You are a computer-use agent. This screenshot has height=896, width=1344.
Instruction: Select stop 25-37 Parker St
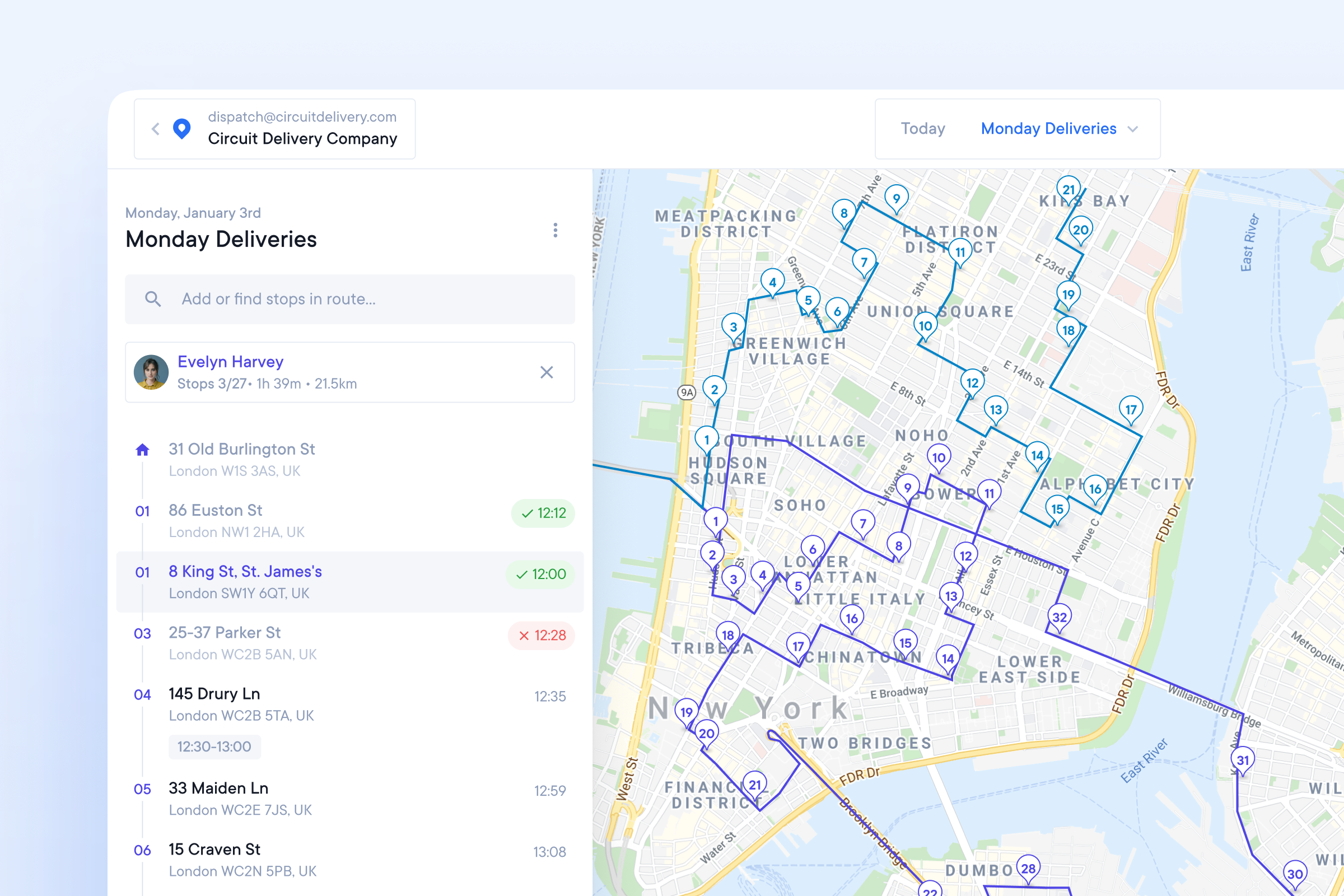[349, 643]
